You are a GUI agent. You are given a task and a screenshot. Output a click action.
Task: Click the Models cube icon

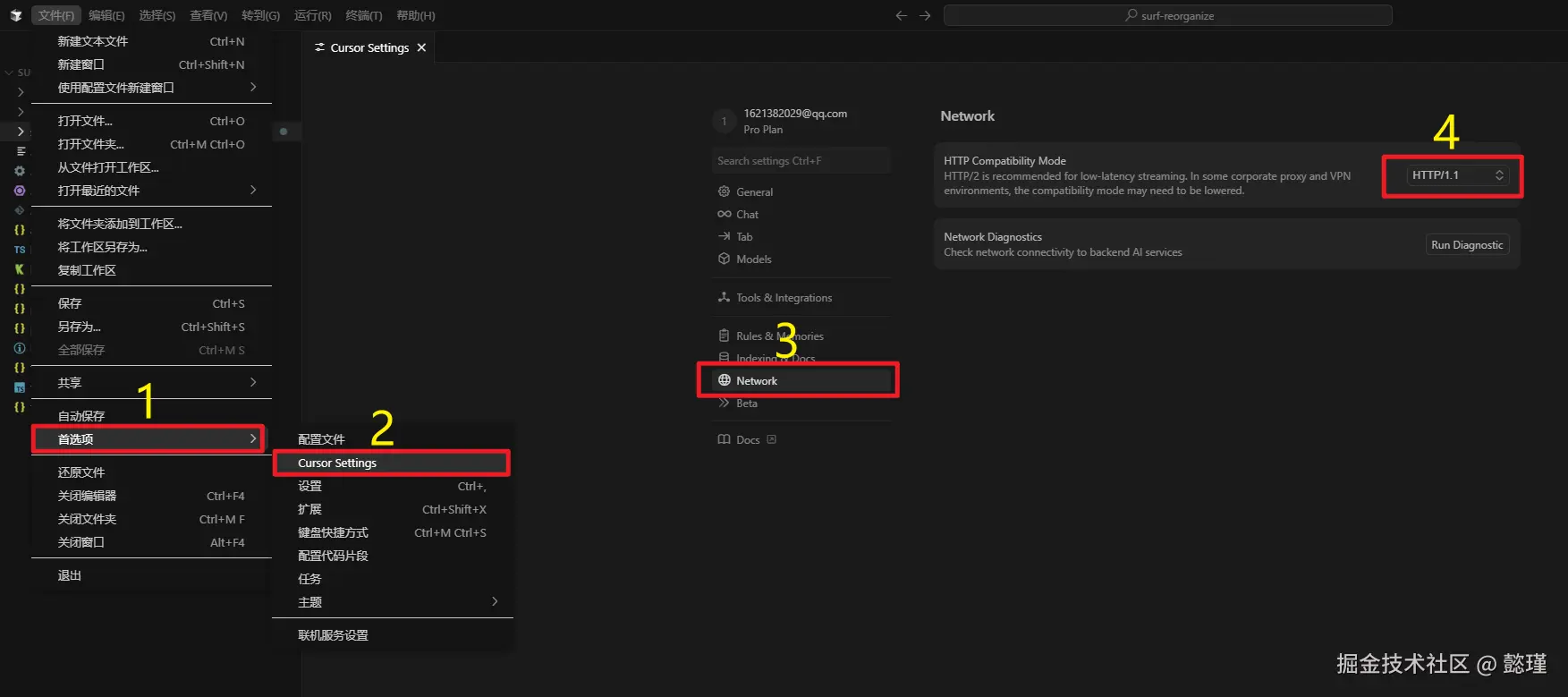click(x=725, y=259)
